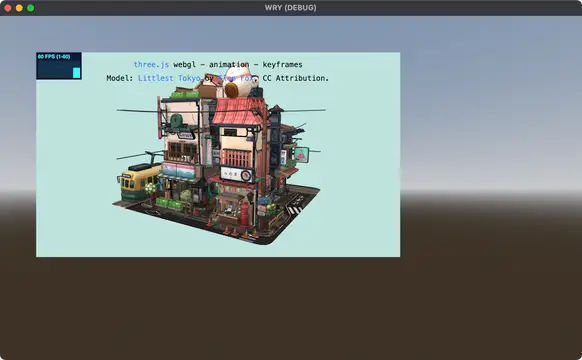
Task: Maximize window using the green button
Action: (31, 8)
